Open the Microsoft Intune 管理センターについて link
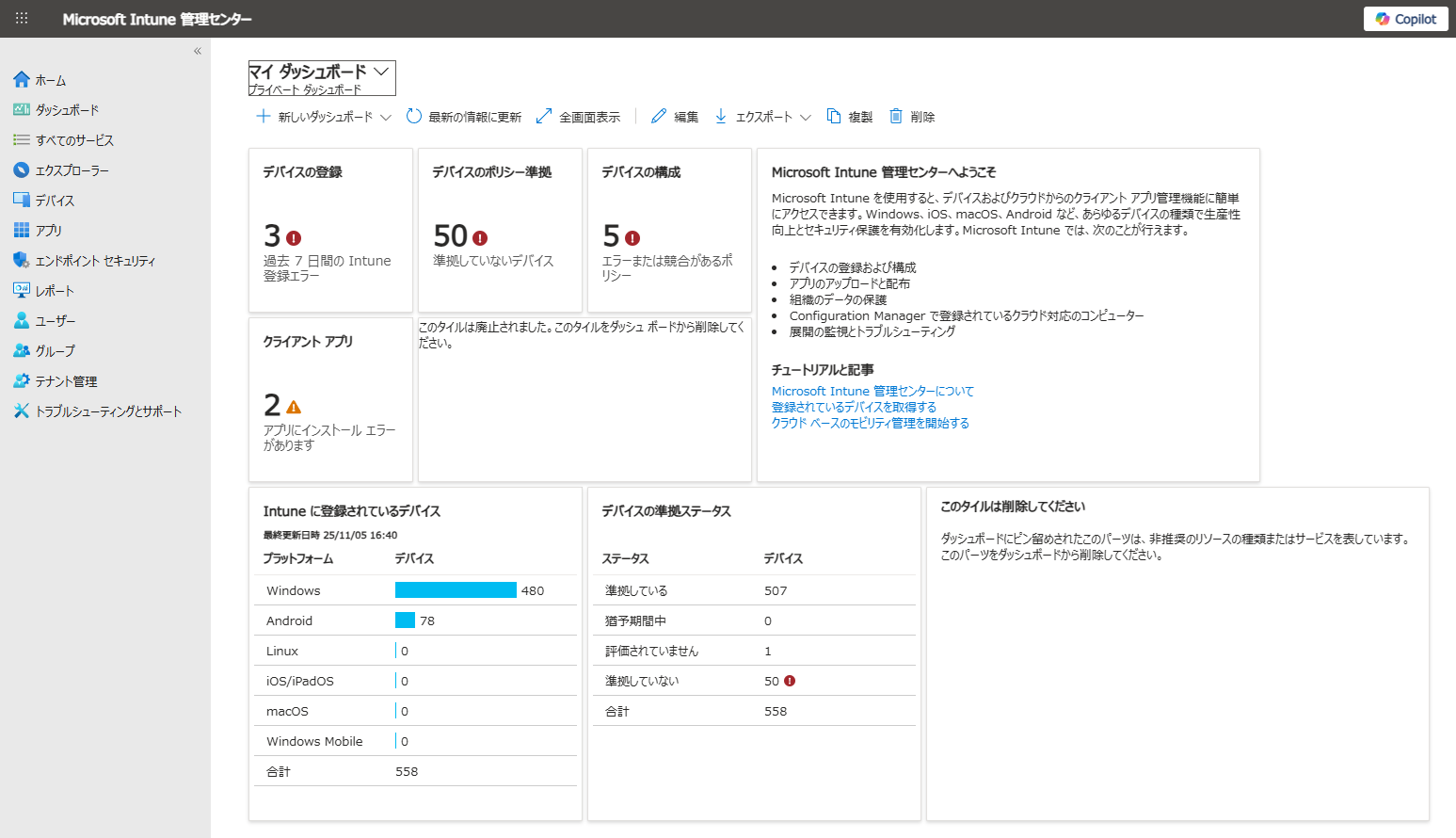Screen dimensions: 1456x838 coord(872,392)
